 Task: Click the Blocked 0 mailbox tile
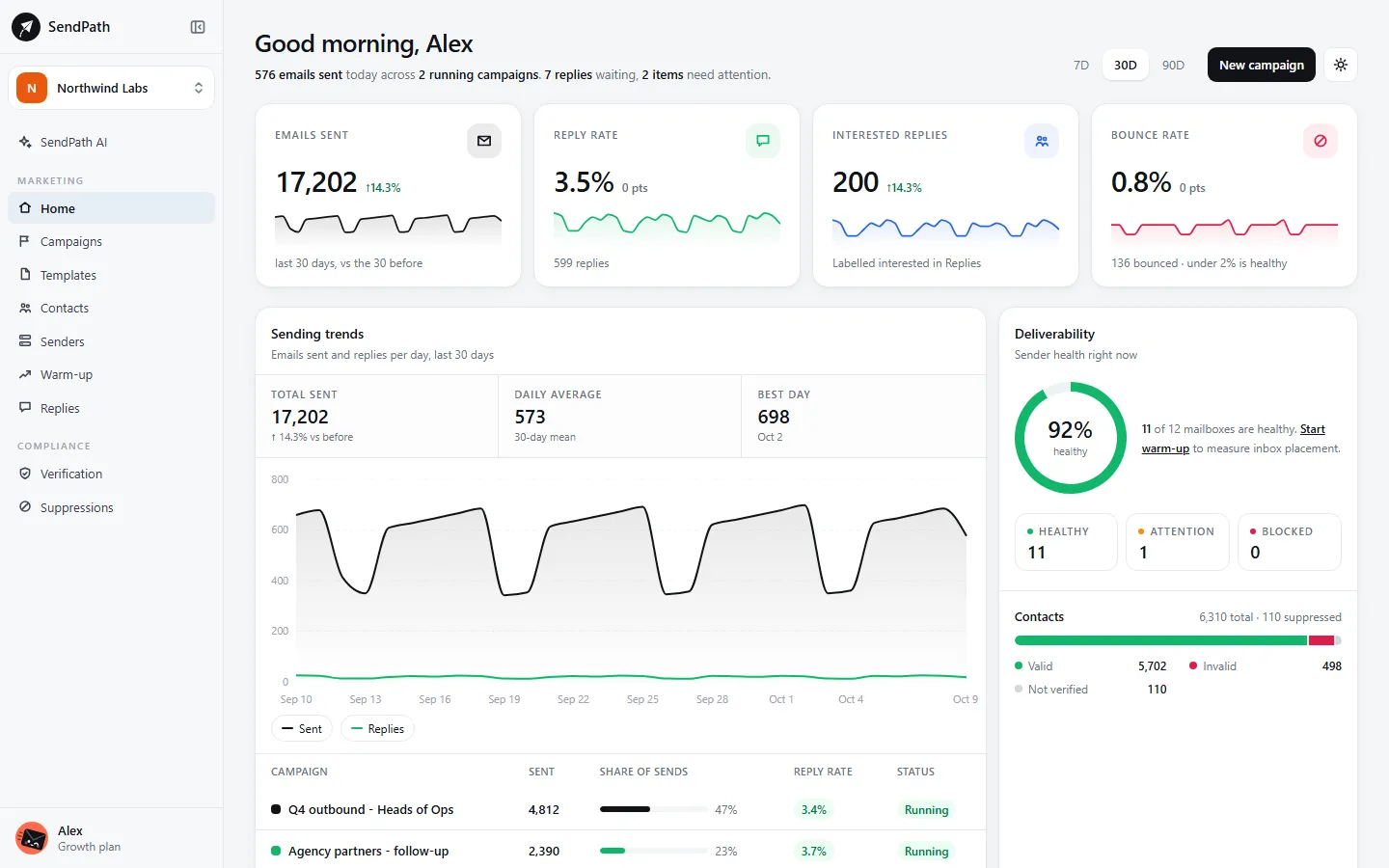(1290, 542)
